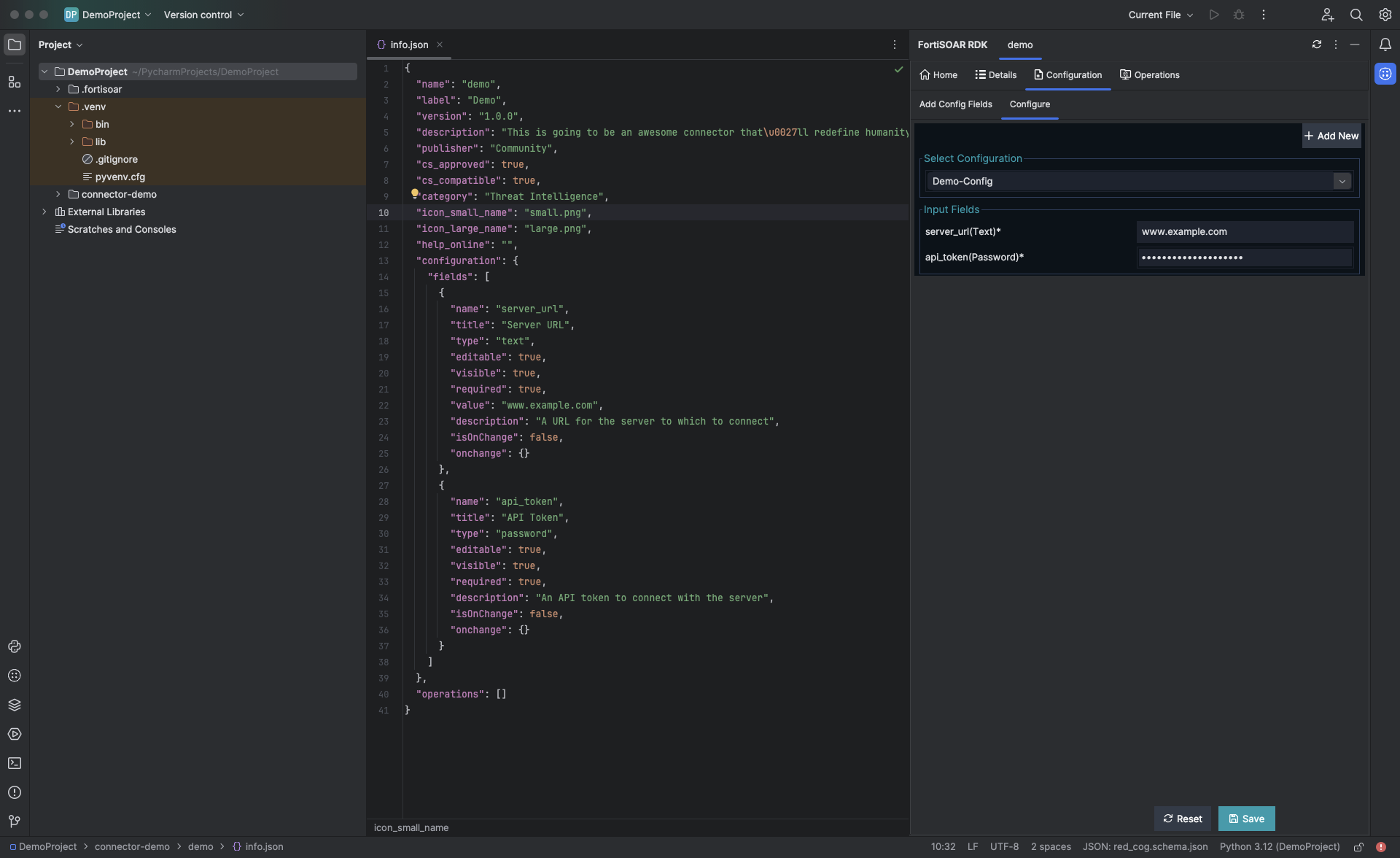Toggle the read-only lock icon in status bar
1400x858 pixels.
pos(1358,847)
